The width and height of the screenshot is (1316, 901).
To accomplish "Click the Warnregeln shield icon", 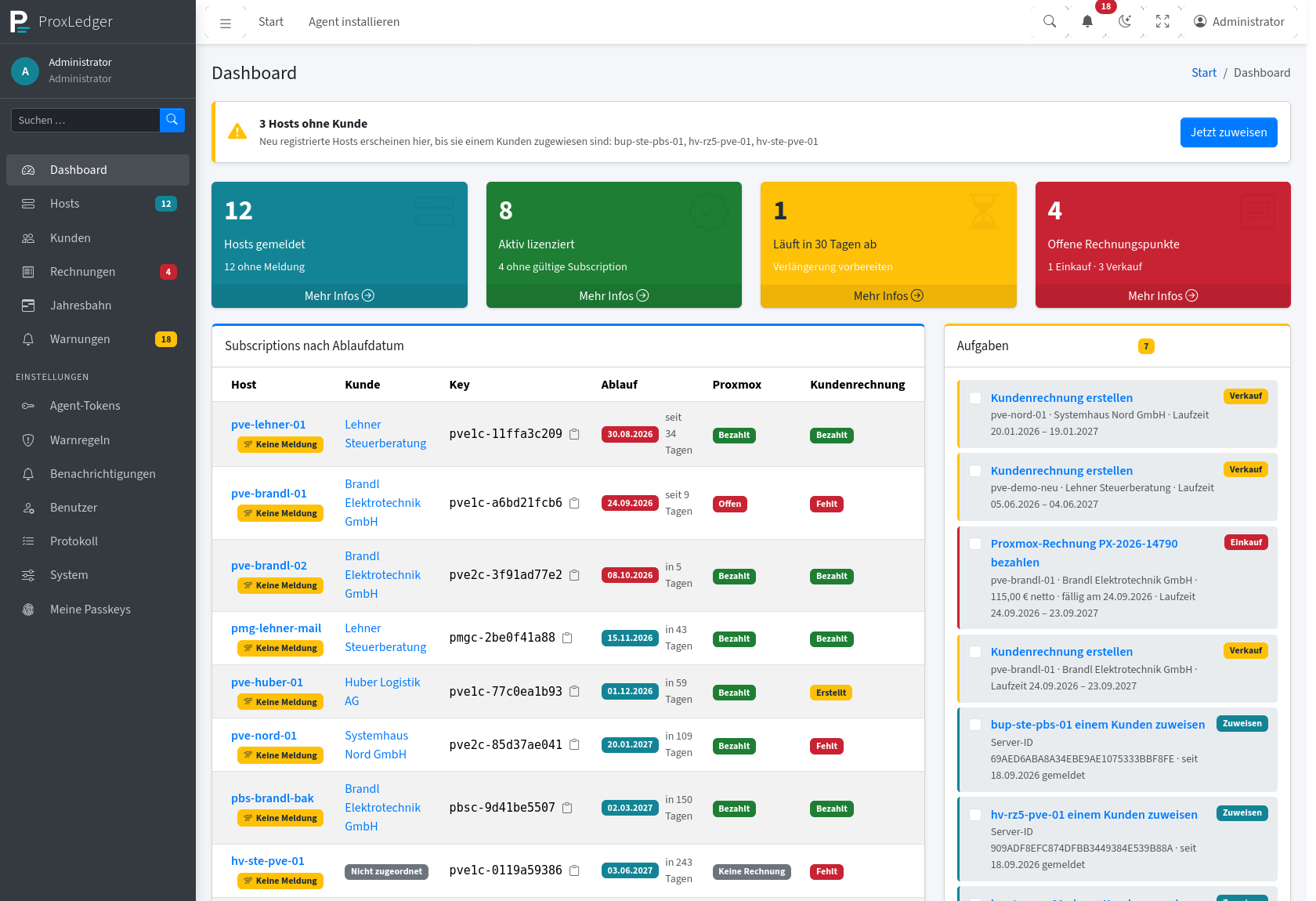I will [28, 440].
